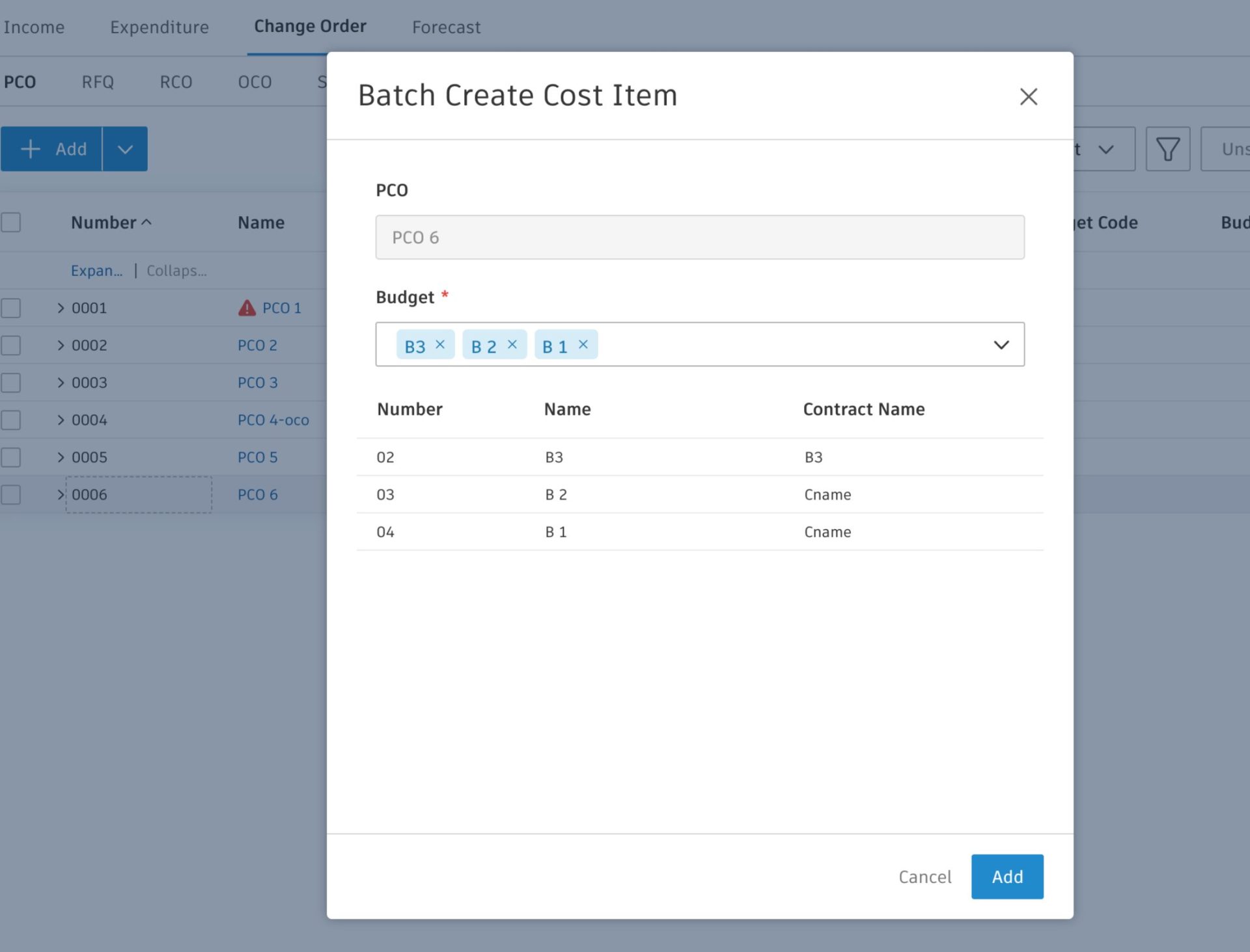Image resolution: width=1250 pixels, height=952 pixels.
Task: Click Cancel in the dialog
Action: (x=924, y=877)
